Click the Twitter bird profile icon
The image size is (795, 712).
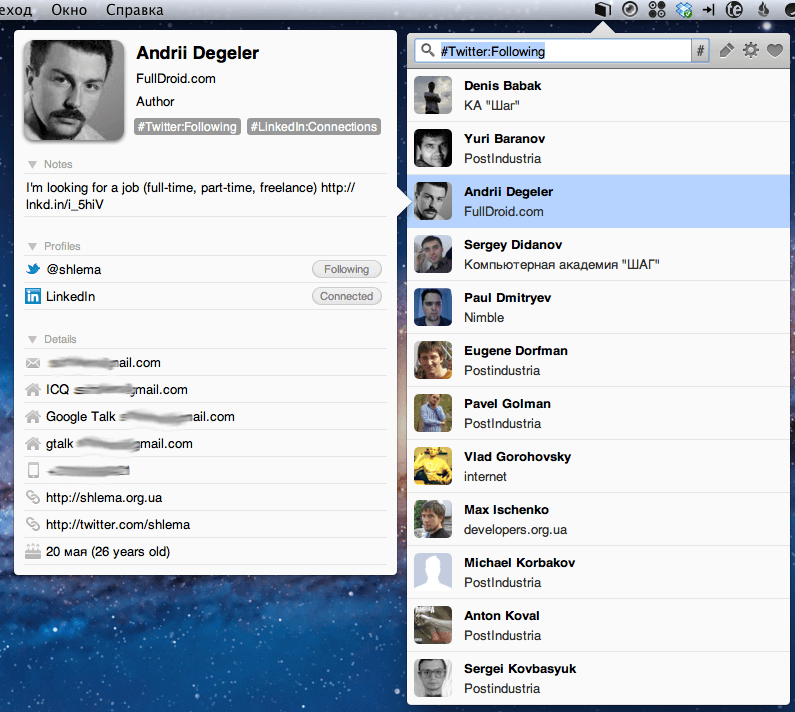[33, 269]
